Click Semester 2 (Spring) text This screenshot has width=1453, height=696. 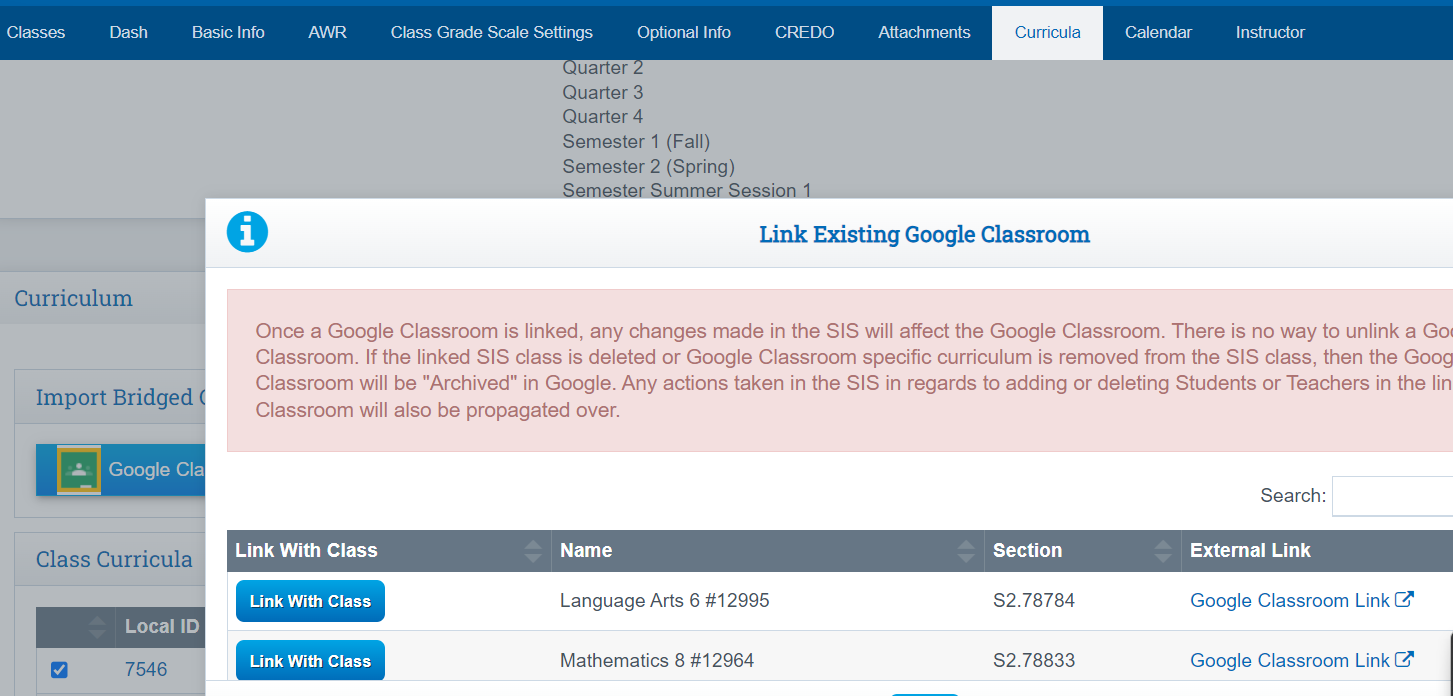pos(648,166)
